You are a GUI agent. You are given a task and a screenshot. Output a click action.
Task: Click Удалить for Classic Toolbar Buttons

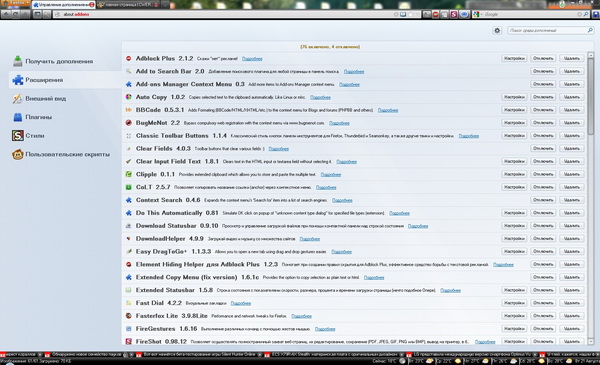(572, 135)
